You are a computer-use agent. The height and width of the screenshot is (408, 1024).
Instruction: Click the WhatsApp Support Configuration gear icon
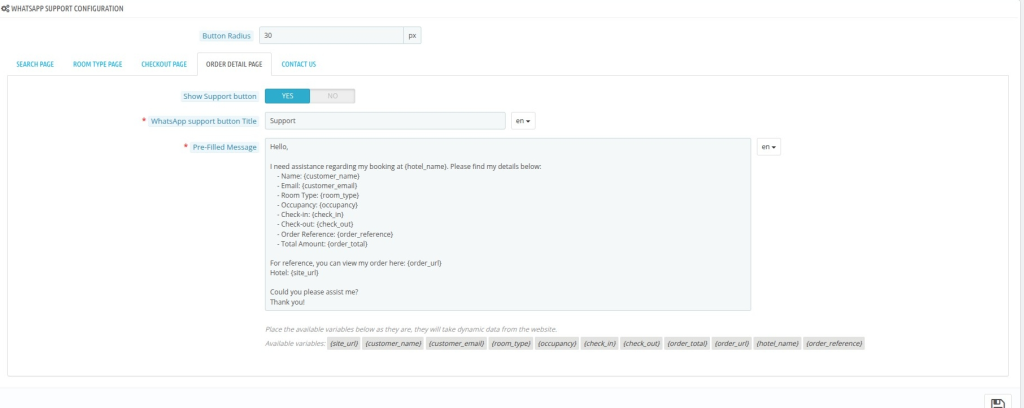click(x=5, y=9)
